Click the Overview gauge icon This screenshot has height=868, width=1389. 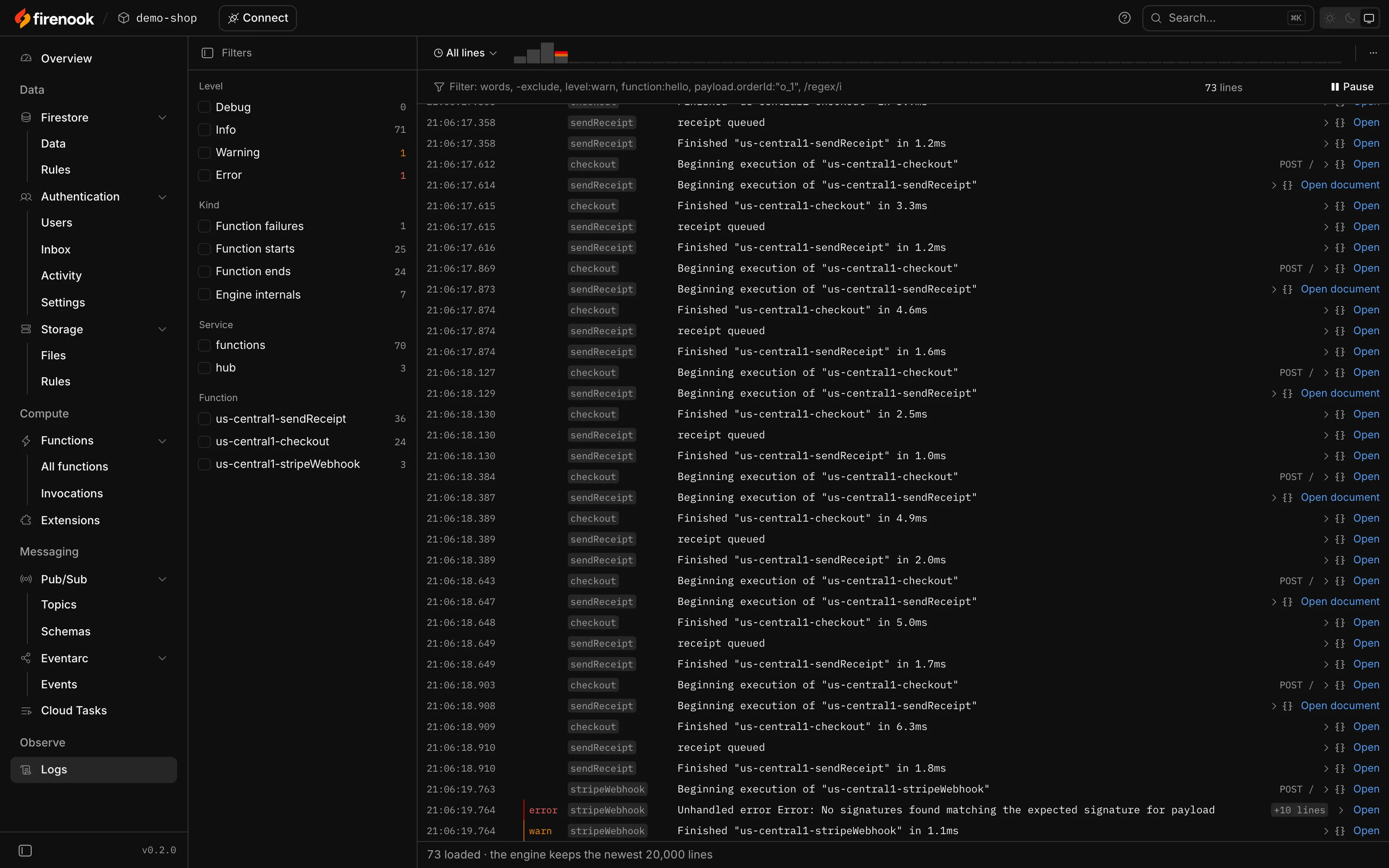[x=26, y=59]
